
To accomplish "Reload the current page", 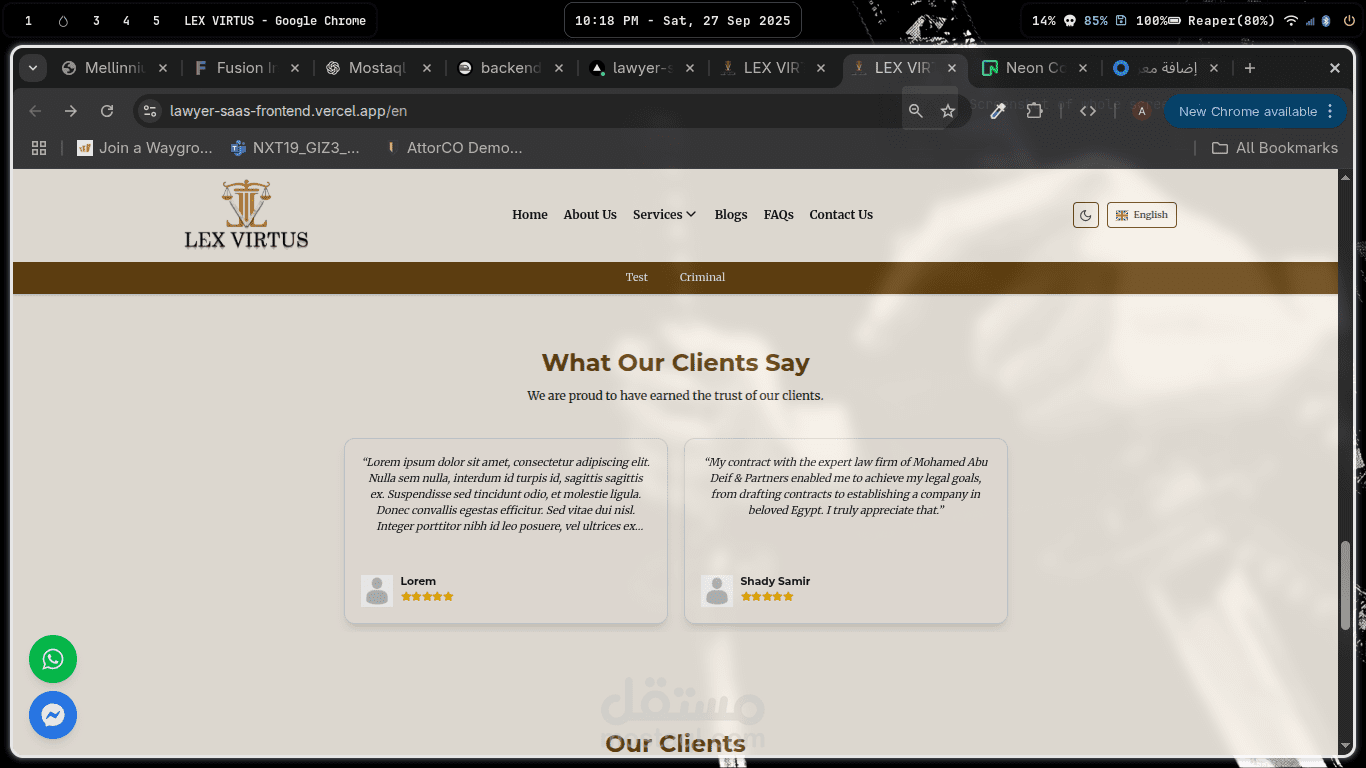I will [x=107, y=111].
